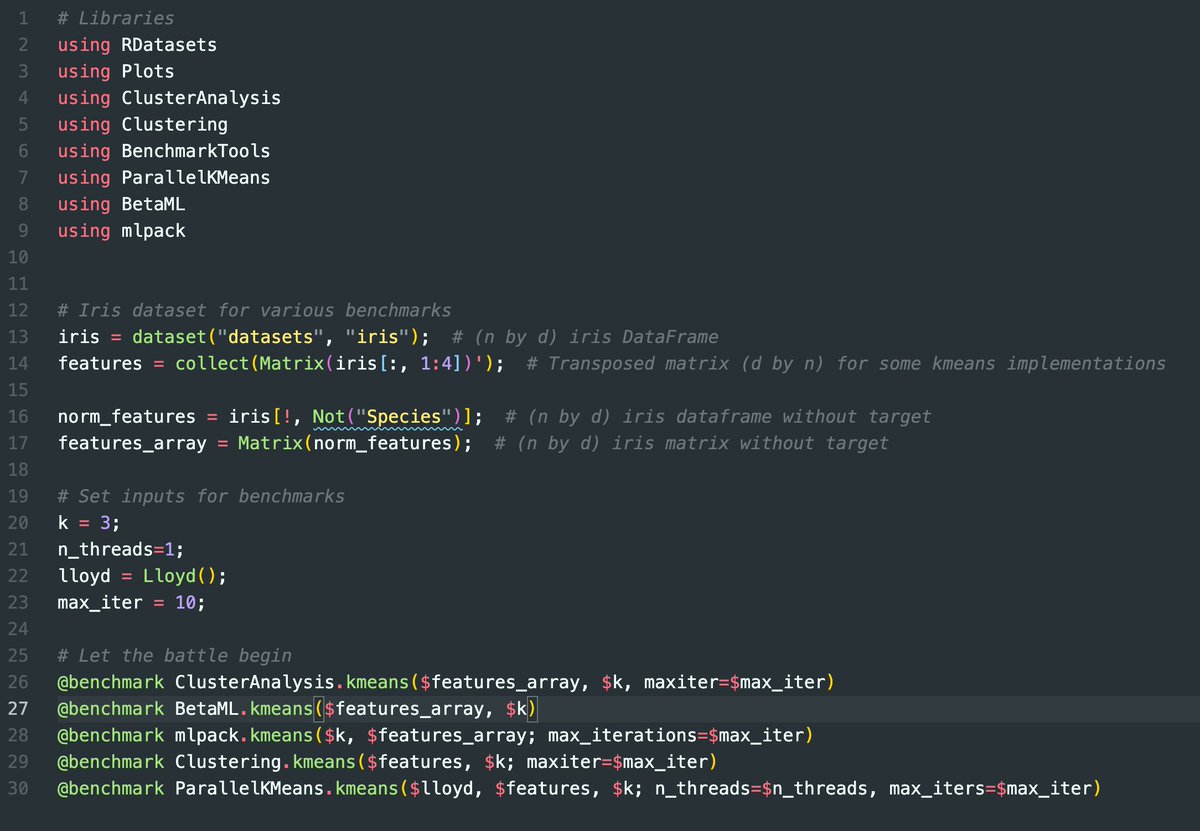Click line number 27 in the gutter
This screenshot has height=831, width=1200.
(19, 709)
